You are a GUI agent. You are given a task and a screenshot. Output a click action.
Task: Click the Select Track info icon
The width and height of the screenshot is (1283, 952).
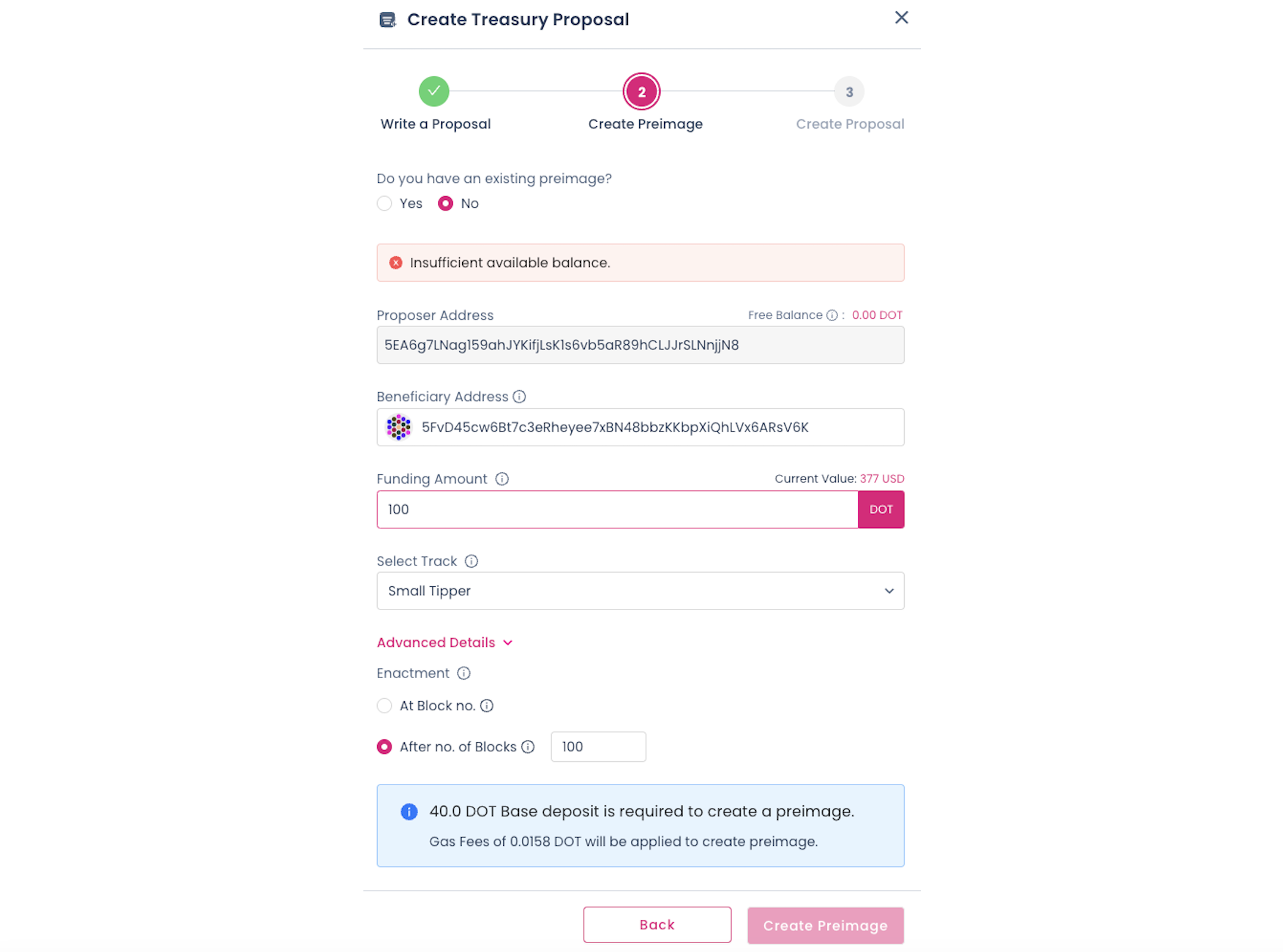pyautogui.click(x=471, y=561)
